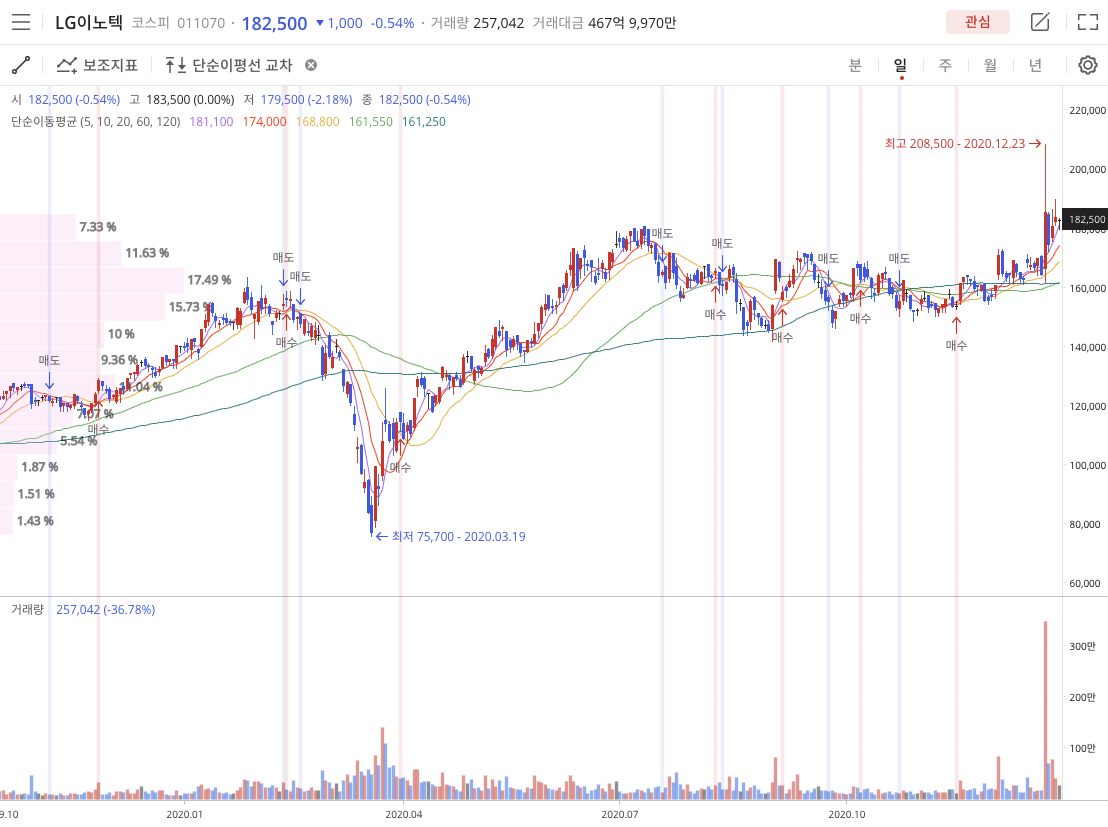Viewport: 1108px width, 827px height.
Task: Click the 단순이동평균 (5, 10, 20, 60, 120) label
Action: (x=96, y=122)
